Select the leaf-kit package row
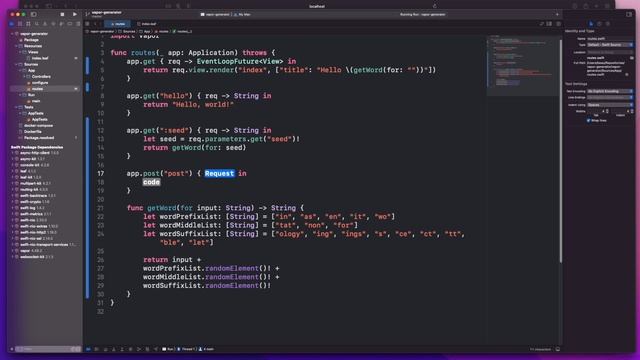 [x=45, y=178]
